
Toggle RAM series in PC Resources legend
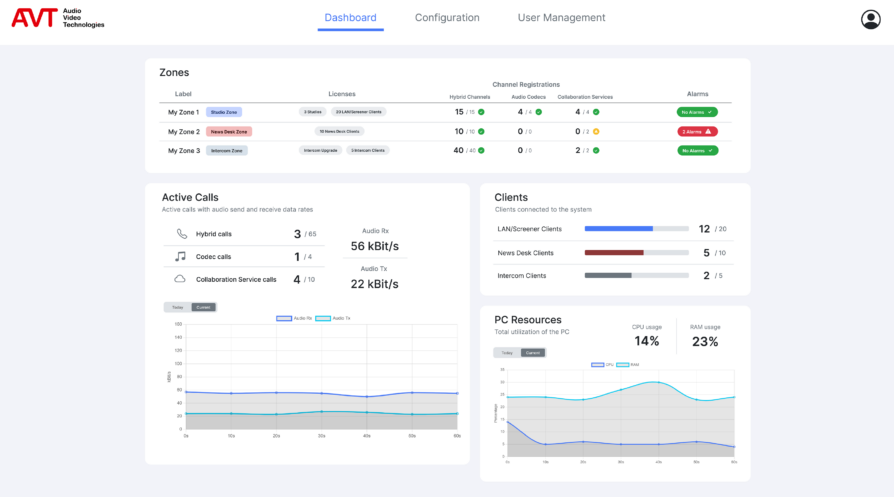tap(628, 365)
